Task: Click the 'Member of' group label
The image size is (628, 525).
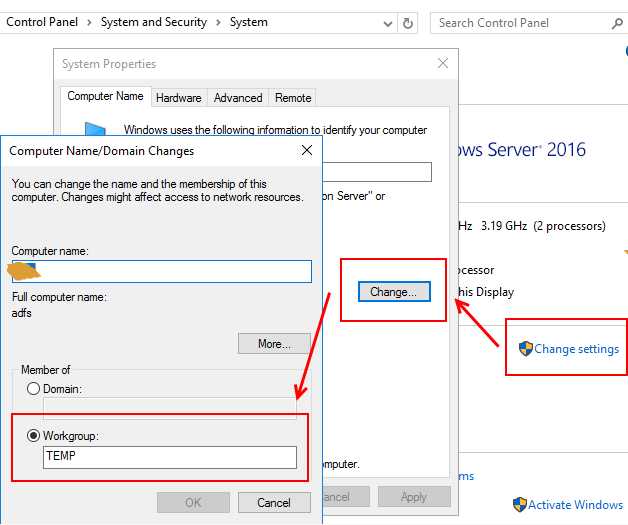Action: [46, 370]
